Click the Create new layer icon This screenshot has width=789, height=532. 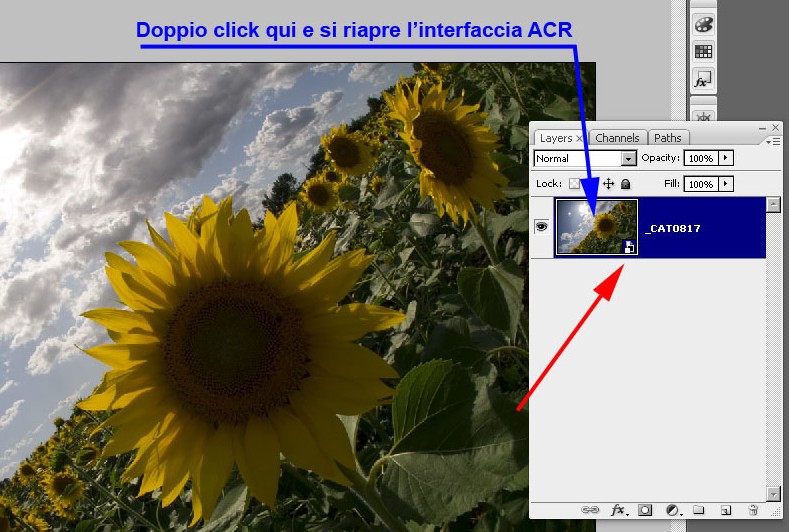pos(726,510)
